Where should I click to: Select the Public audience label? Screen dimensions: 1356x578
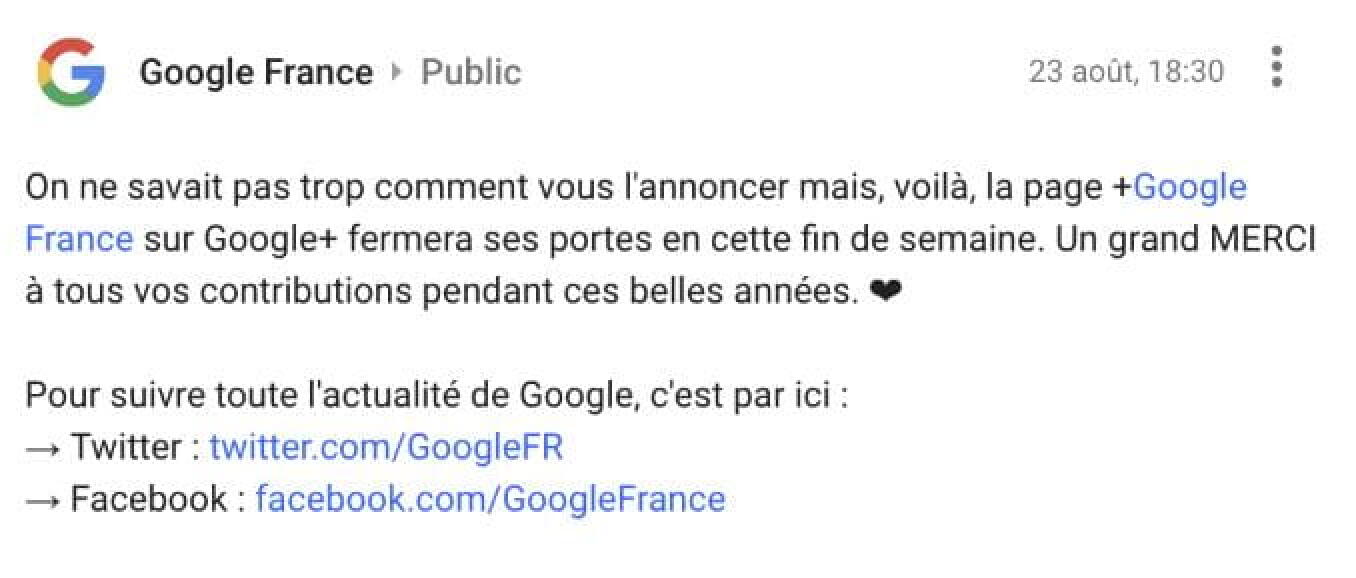point(471,72)
